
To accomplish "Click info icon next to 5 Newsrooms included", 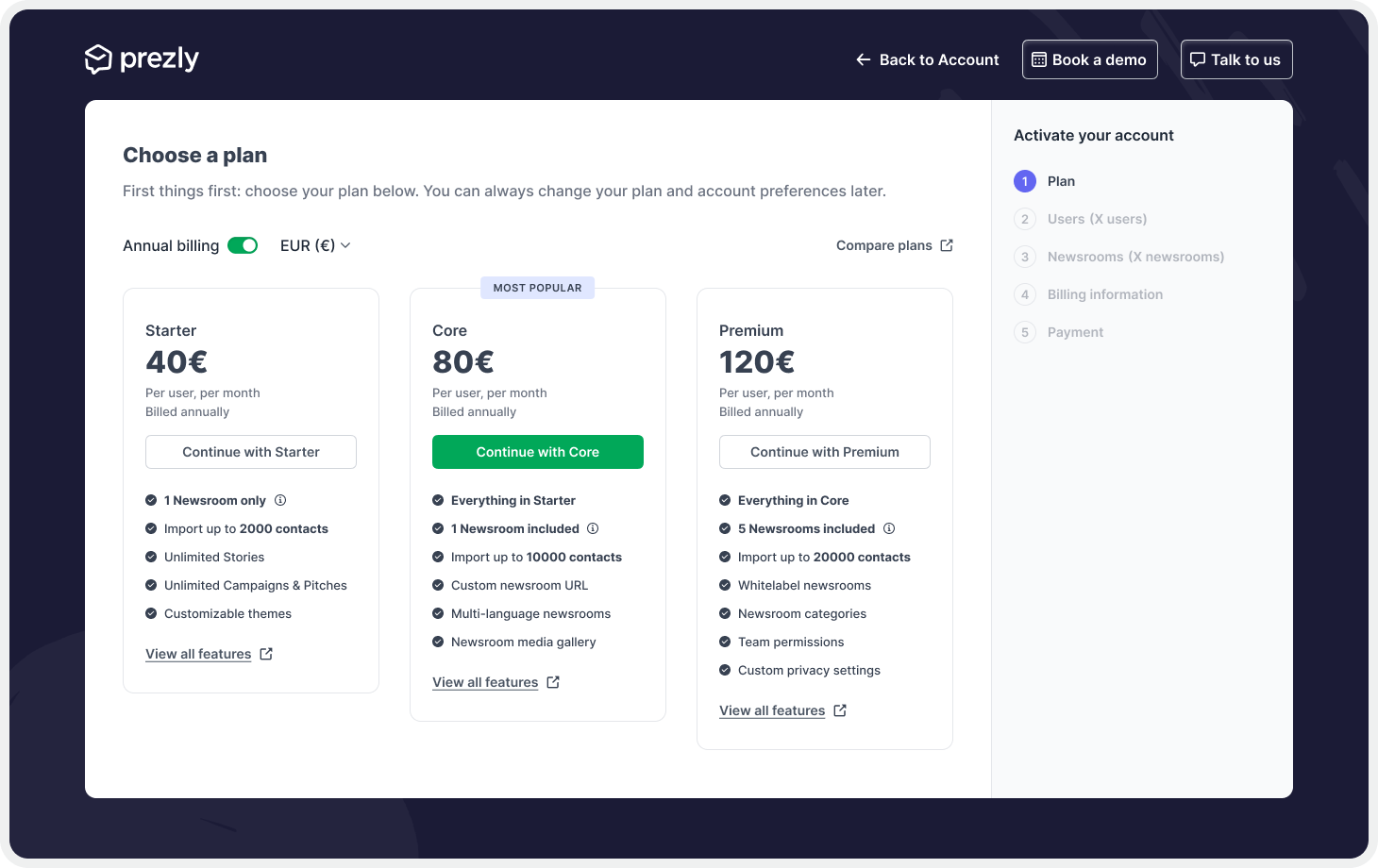I will [889, 528].
